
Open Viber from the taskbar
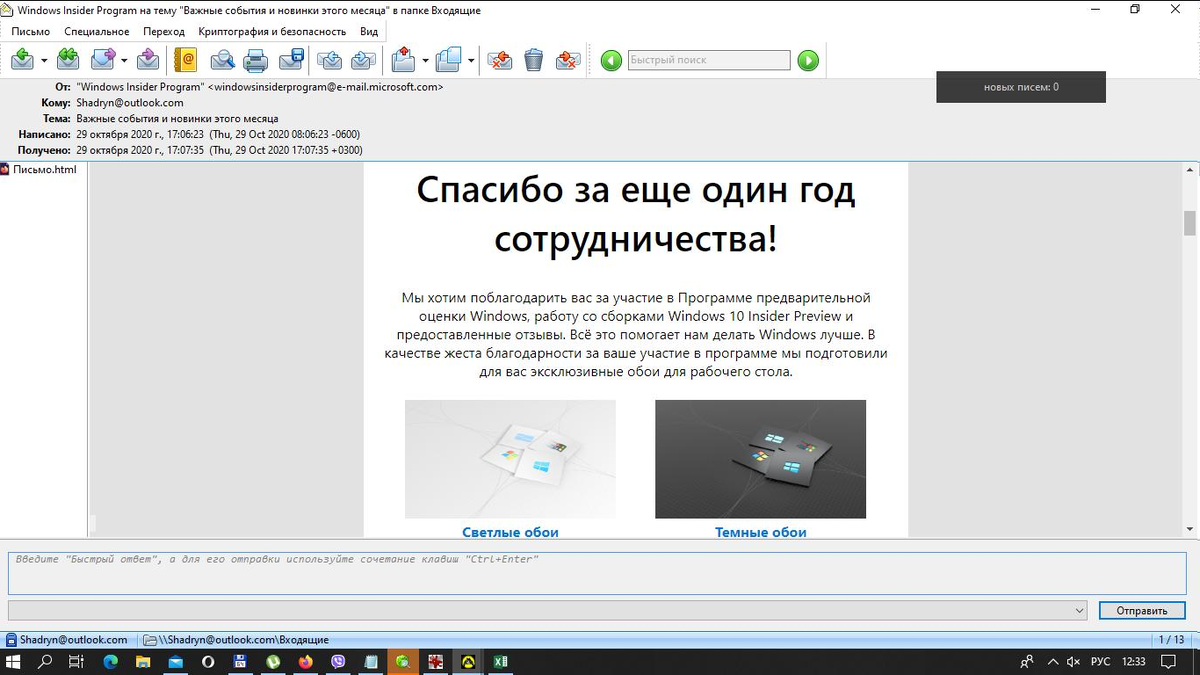[338, 662]
